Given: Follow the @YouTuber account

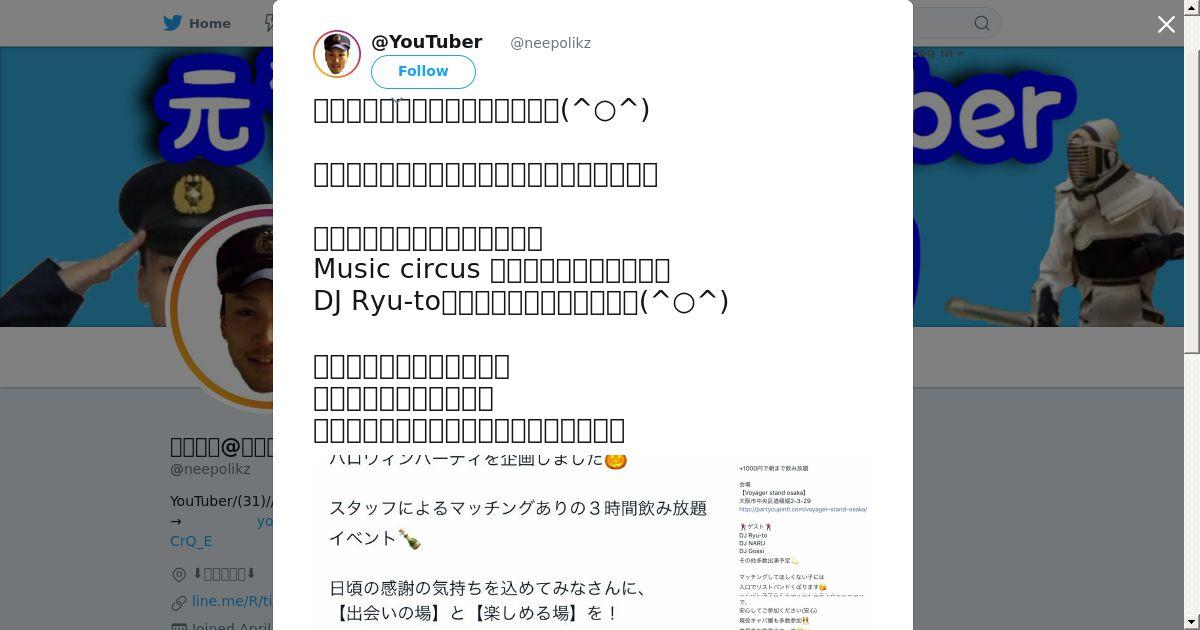Looking at the screenshot, I should [x=423, y=71].
